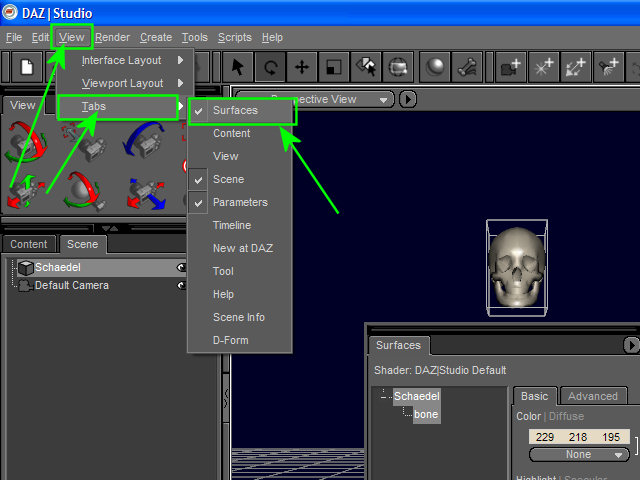
Task: Click the bone tool icon
Action: pos(467,67)
